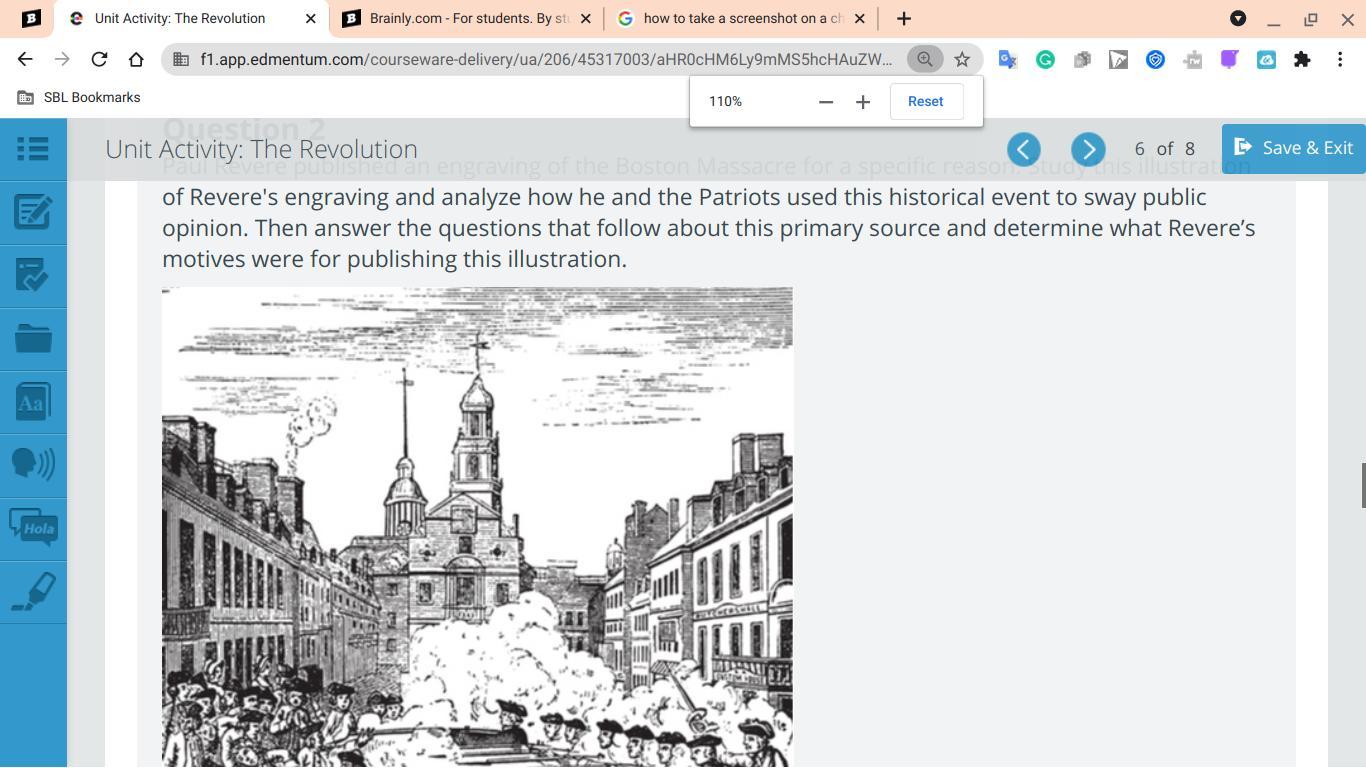1366x768 pixels.
Task: Click Save & Exit button
Action: point(1294,148)
